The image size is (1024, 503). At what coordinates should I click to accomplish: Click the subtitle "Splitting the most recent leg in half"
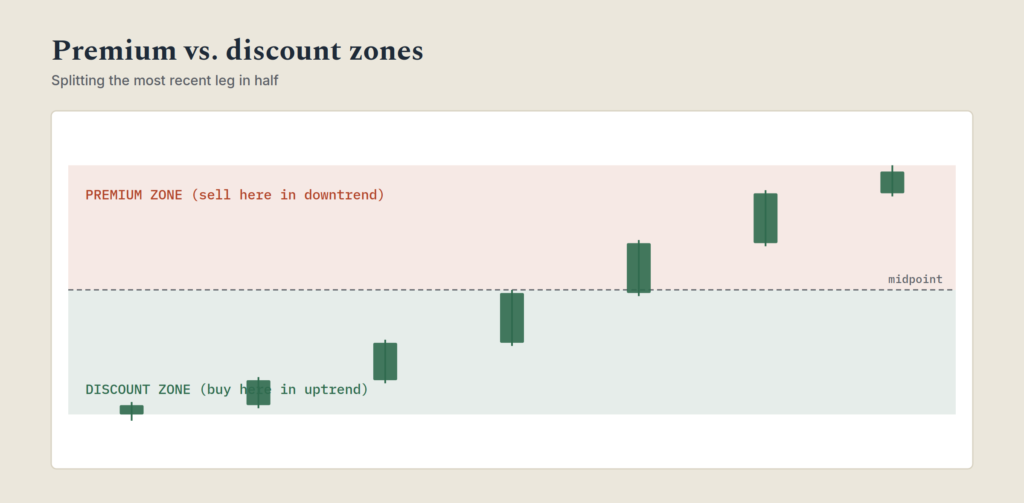pos(165,82)
